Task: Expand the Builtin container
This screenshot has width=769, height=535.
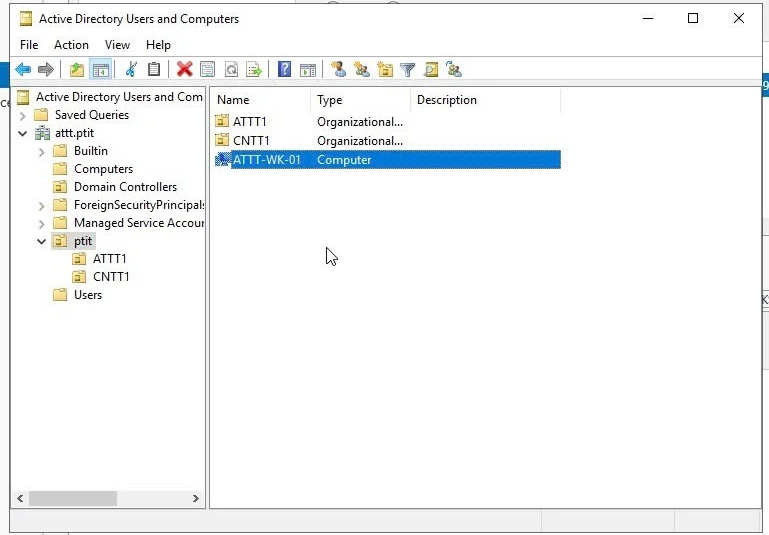Action: tap(42, 152)
